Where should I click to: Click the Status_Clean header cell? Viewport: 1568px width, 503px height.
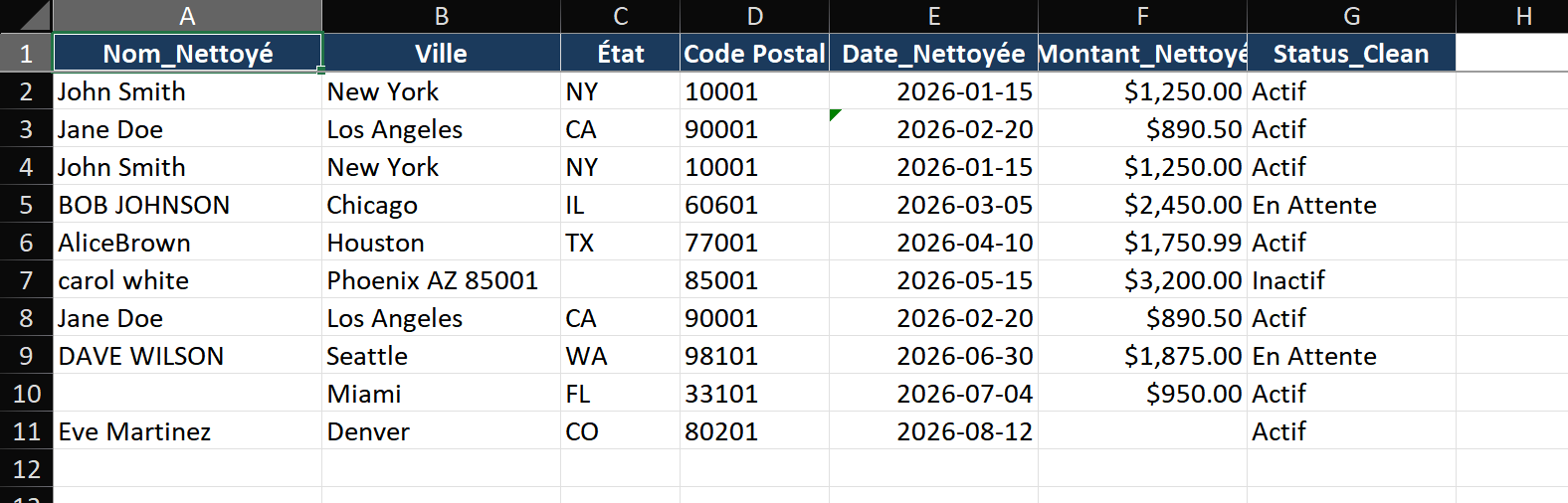click(x=1351, y=53)
